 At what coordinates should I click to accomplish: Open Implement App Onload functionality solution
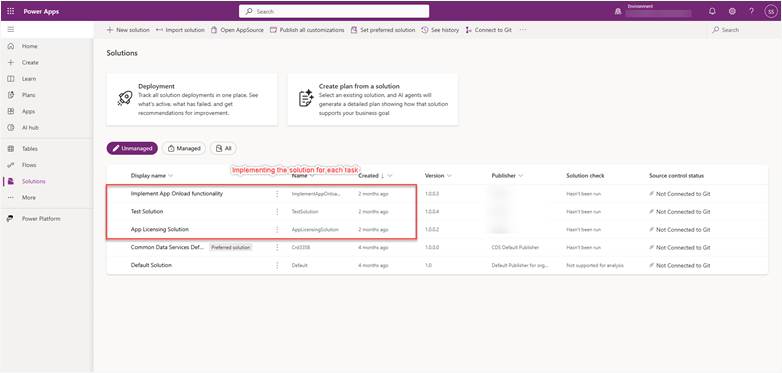tap(177, 193)
